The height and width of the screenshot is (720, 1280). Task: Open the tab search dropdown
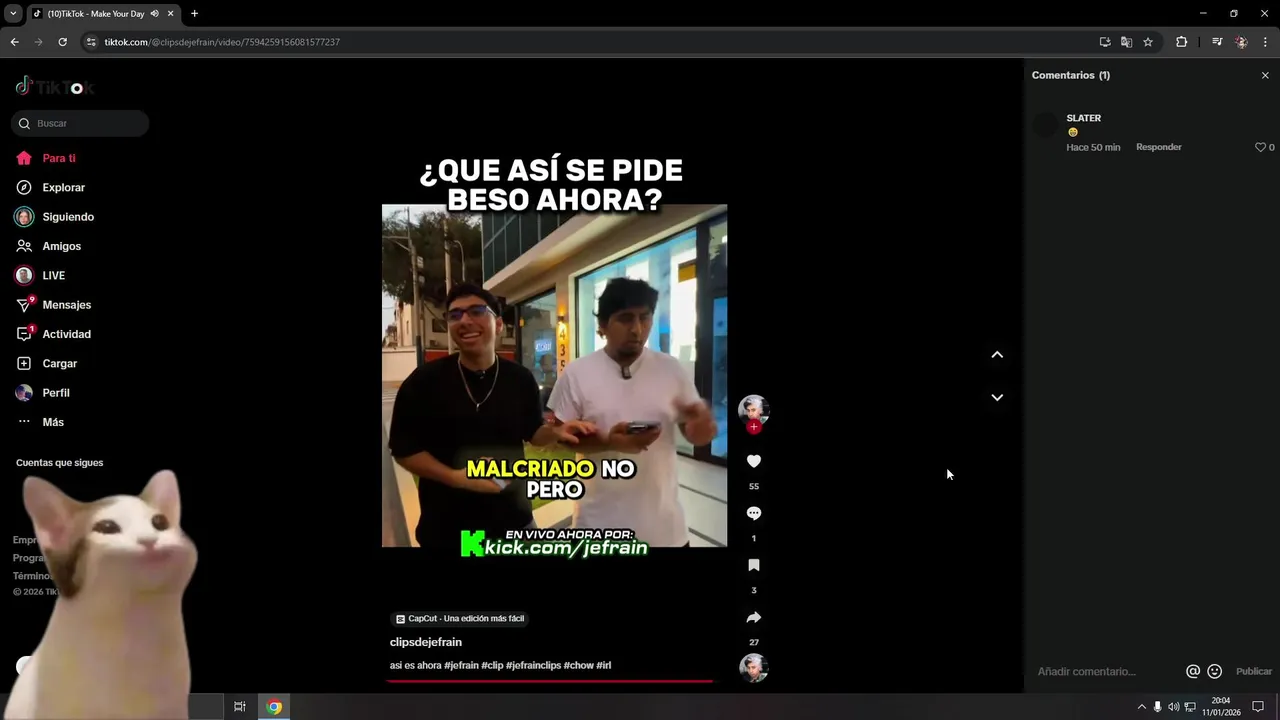coord(13,14)
